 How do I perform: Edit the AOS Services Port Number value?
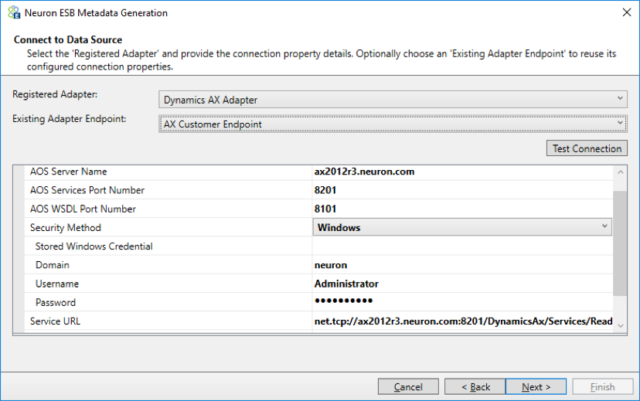point(462,190)
